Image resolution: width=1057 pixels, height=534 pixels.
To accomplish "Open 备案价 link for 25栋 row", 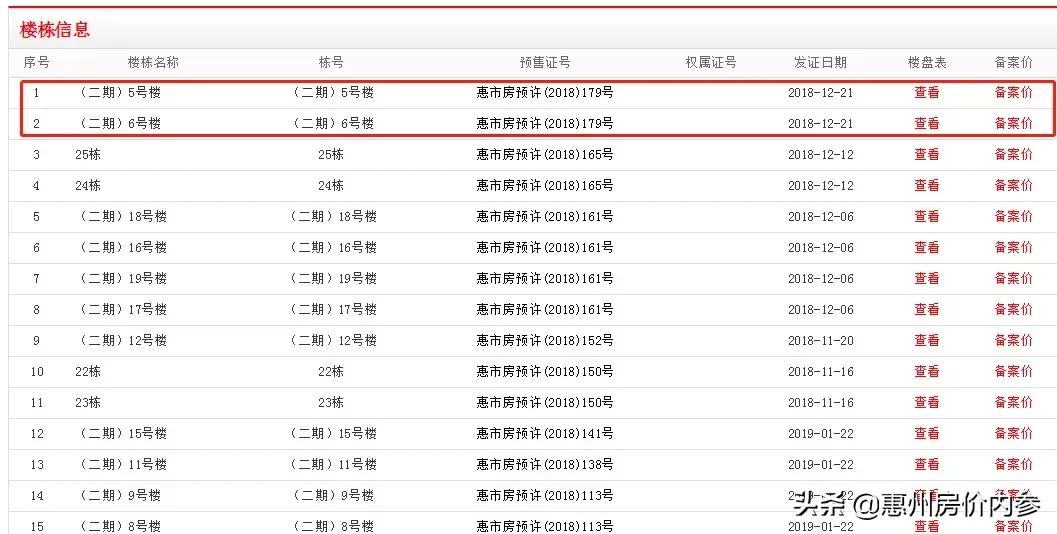I will 1013,154.
